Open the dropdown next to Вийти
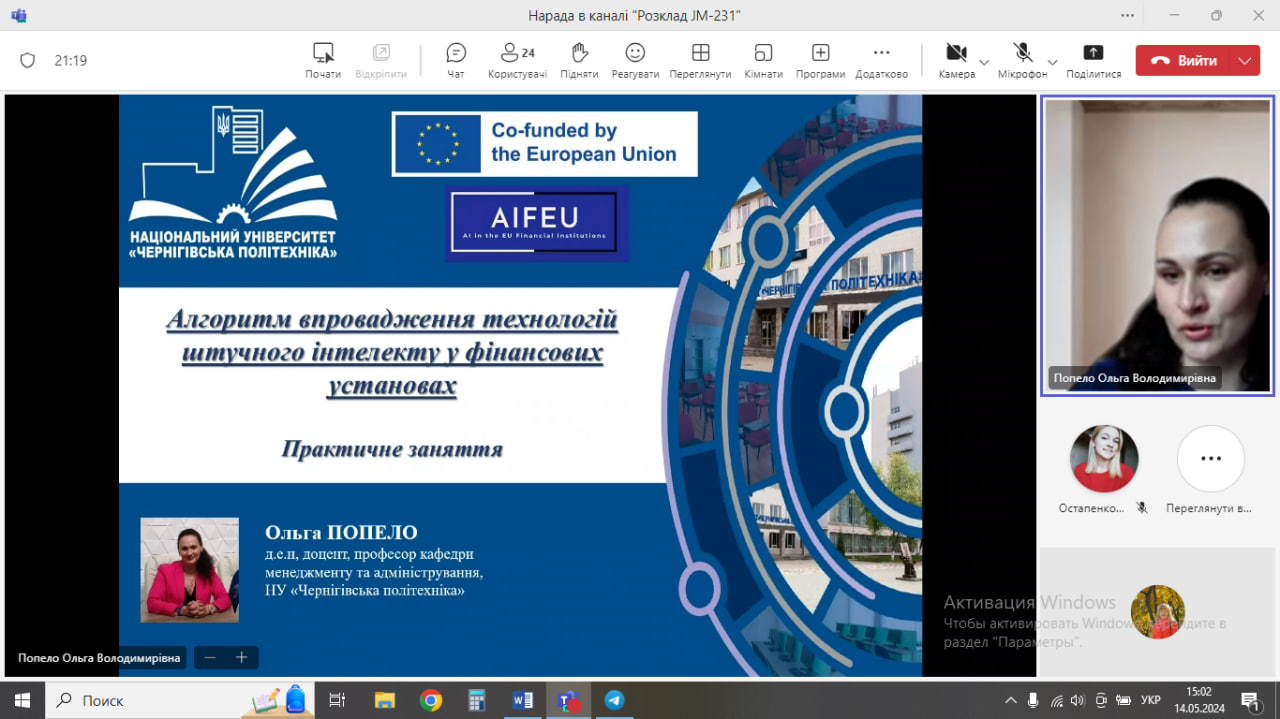 click(1244, 61)
